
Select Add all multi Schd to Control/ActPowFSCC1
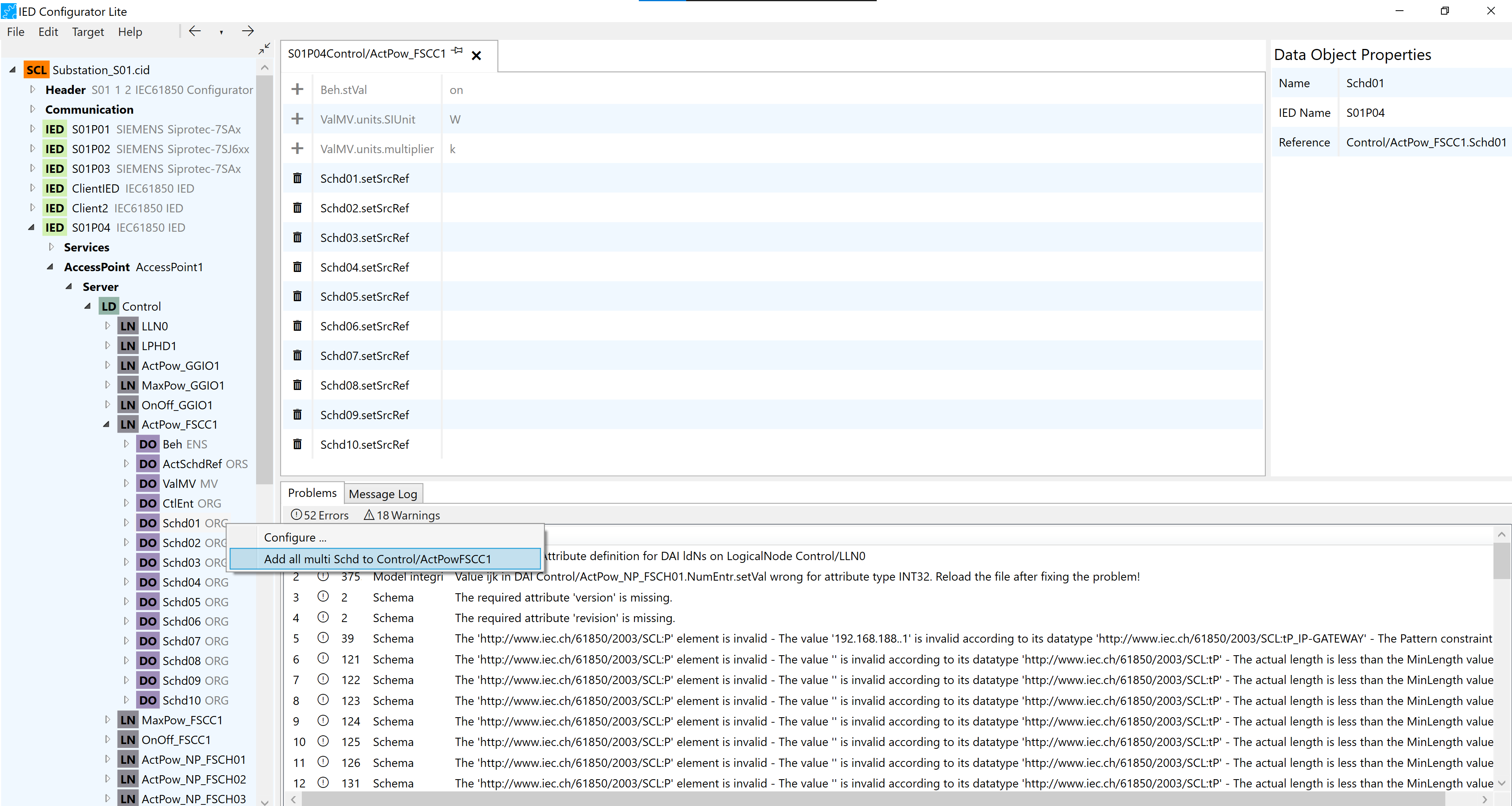pyautogui.click(x=385, y=559)
